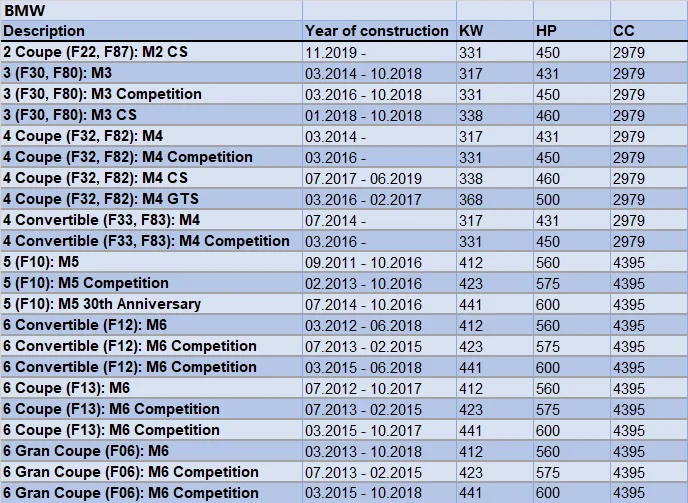Image resolution: width=688 pixels, height=503 pixels.
Task: Click KW value 317 in 4 Coupe M4 row
Action: click(494, 136)
